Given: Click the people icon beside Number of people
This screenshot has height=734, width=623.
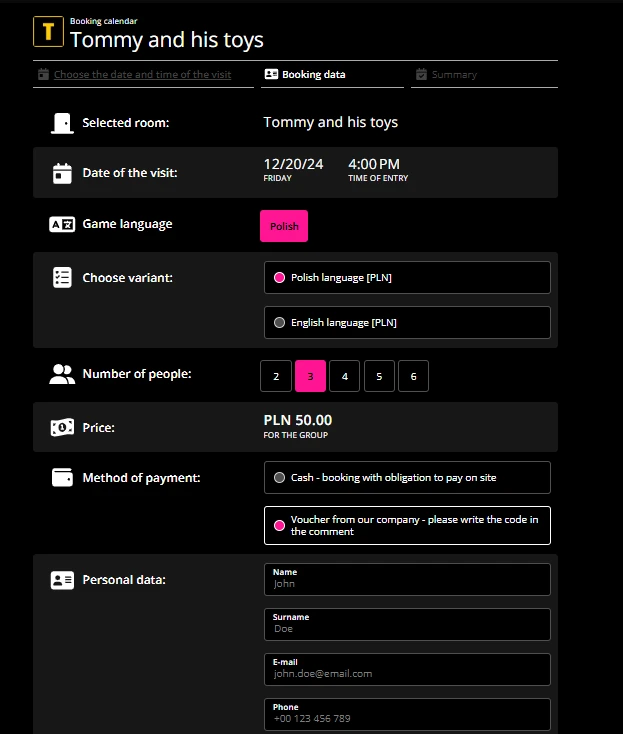Looking at the screenshot, I should [62, 375].
